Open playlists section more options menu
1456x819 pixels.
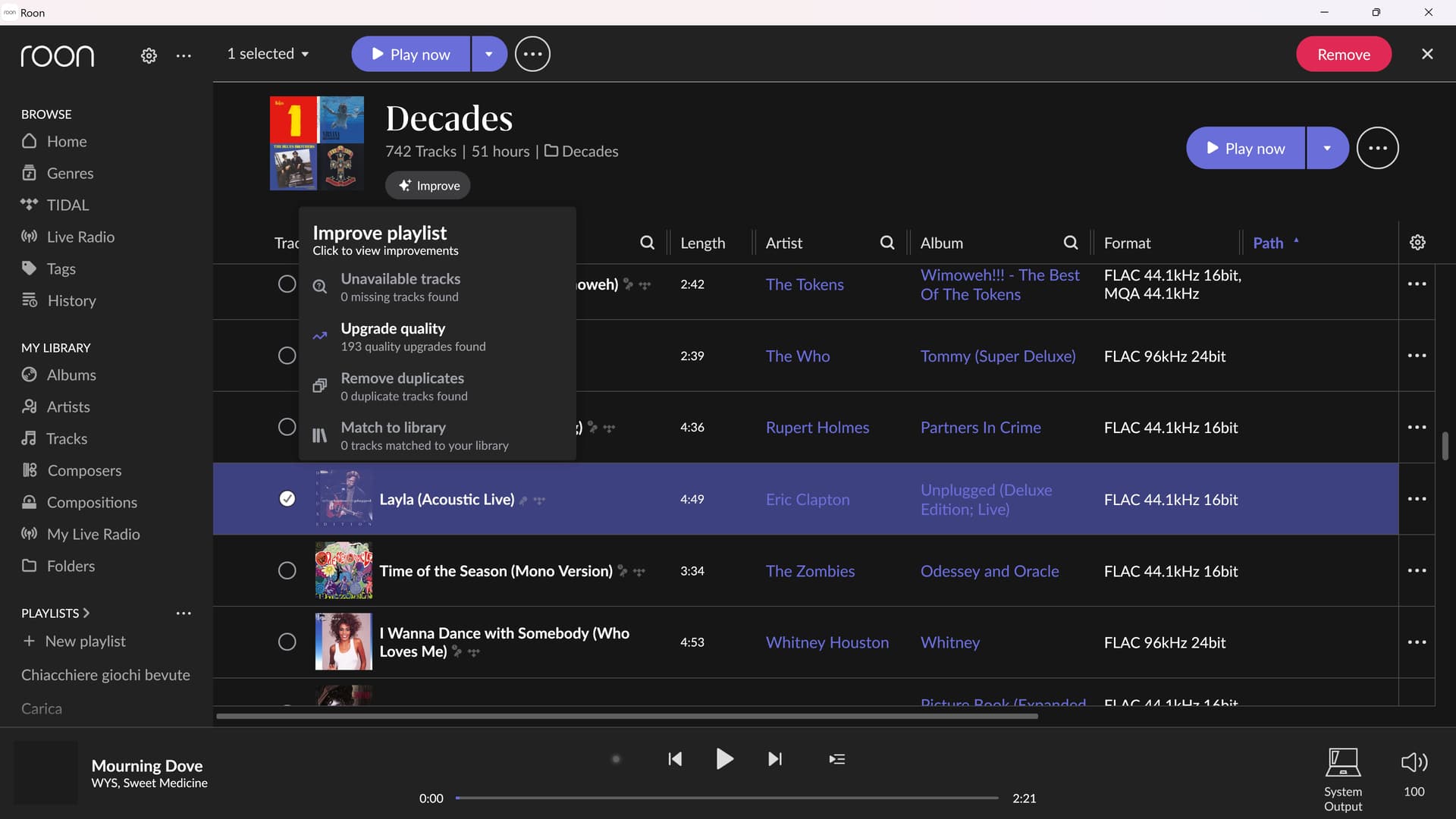point(184,613)
